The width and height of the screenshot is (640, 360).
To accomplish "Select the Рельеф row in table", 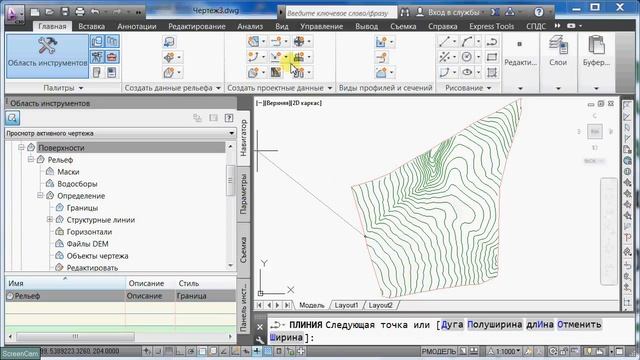I will pos(120,296).
